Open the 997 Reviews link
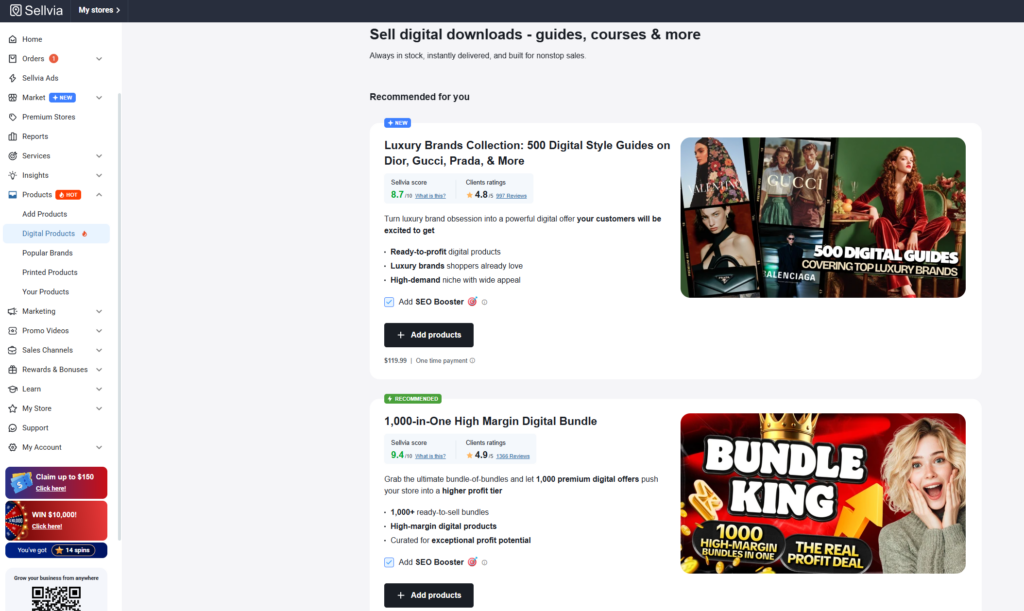This screenshot has width=1024, height=611. [511, 196]
